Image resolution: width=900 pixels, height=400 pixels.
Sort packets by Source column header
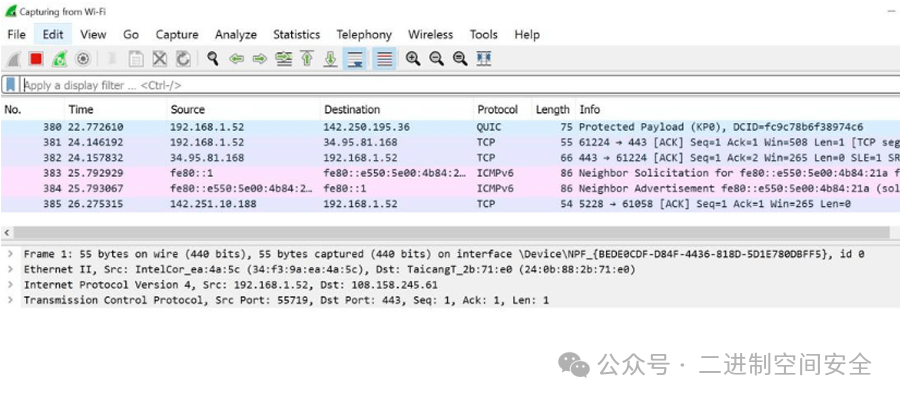point(187,109)
